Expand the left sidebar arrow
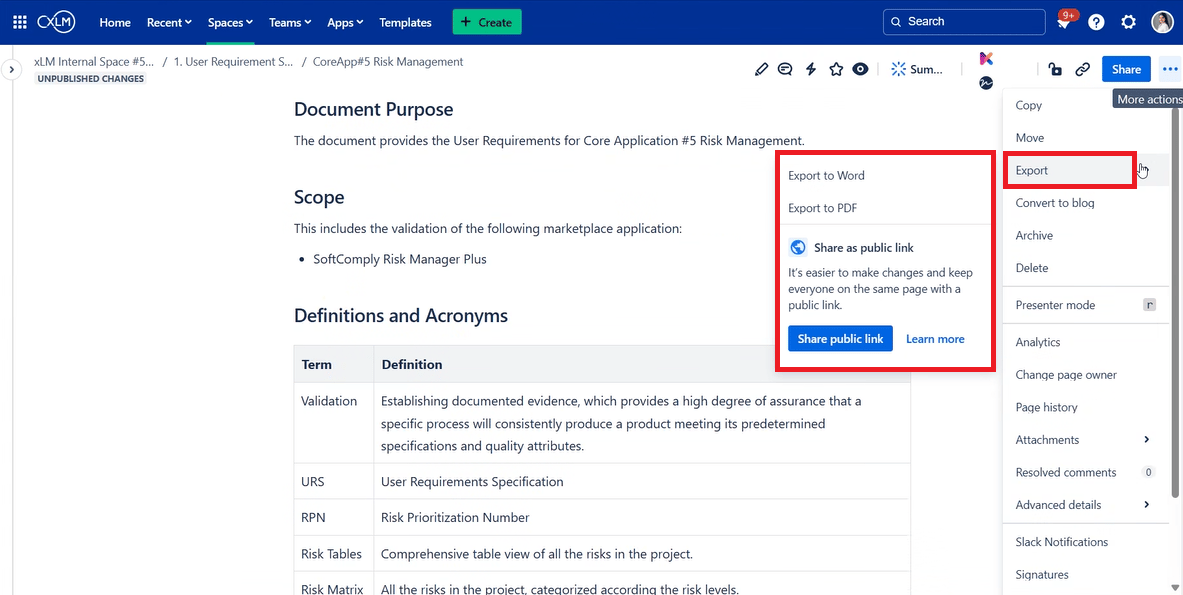 [x=11, y=69]
